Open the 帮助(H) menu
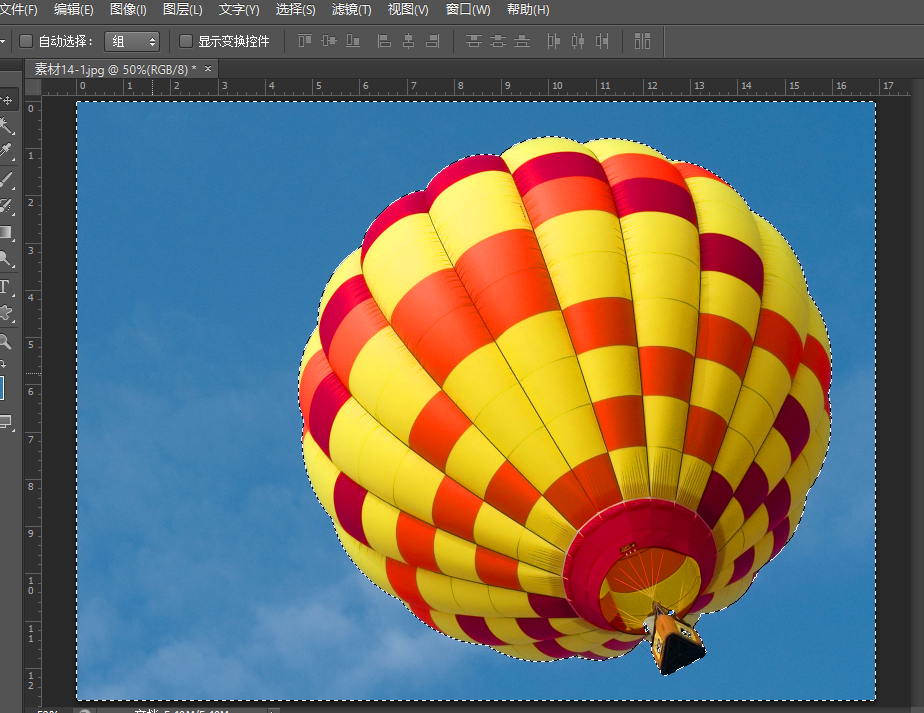This screenshot has height=713, width=924. click(x=528, y=10)
